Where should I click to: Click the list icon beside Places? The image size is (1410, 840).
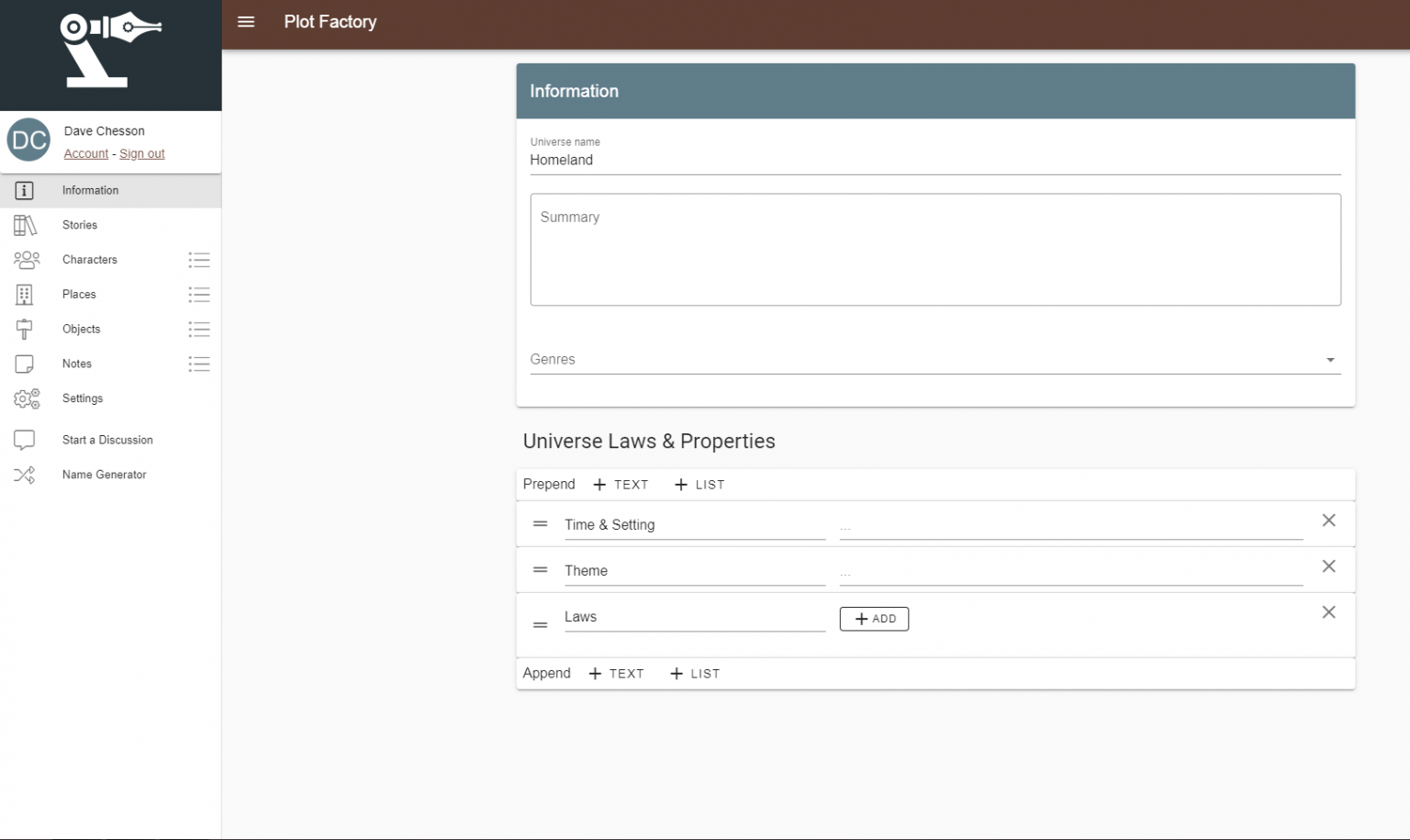tap(199, 295)
